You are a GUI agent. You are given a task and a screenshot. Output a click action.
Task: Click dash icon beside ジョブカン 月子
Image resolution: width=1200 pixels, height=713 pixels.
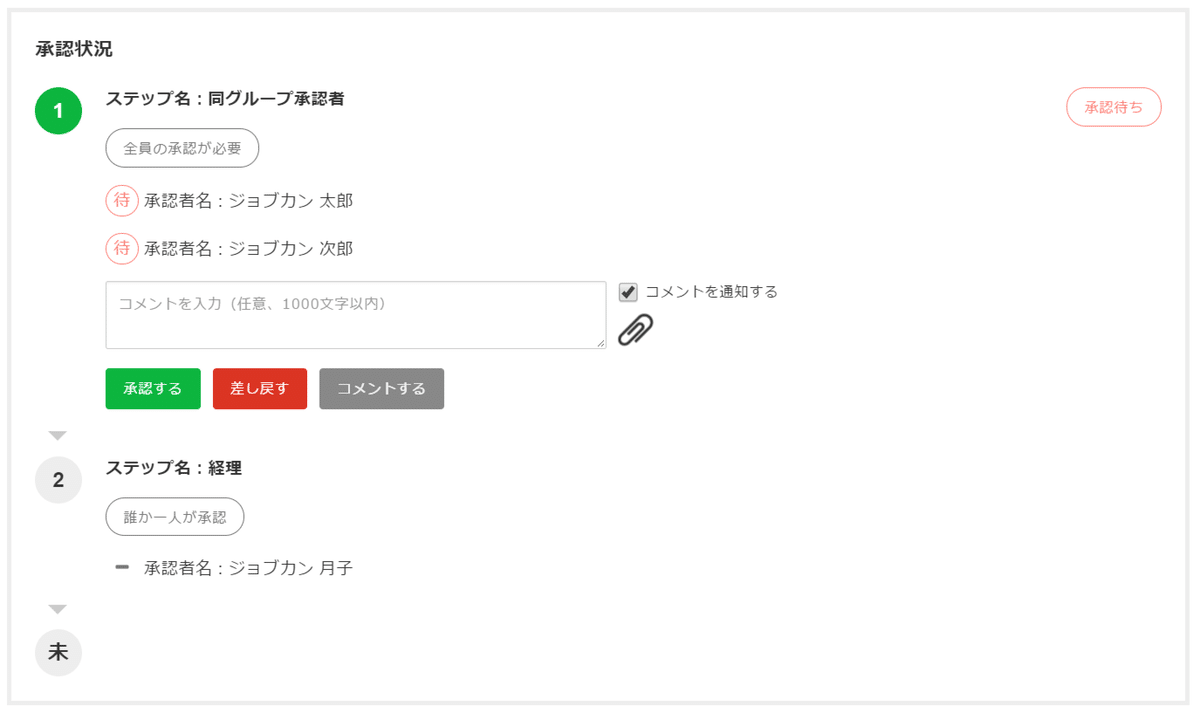click(x=122, y=568)
